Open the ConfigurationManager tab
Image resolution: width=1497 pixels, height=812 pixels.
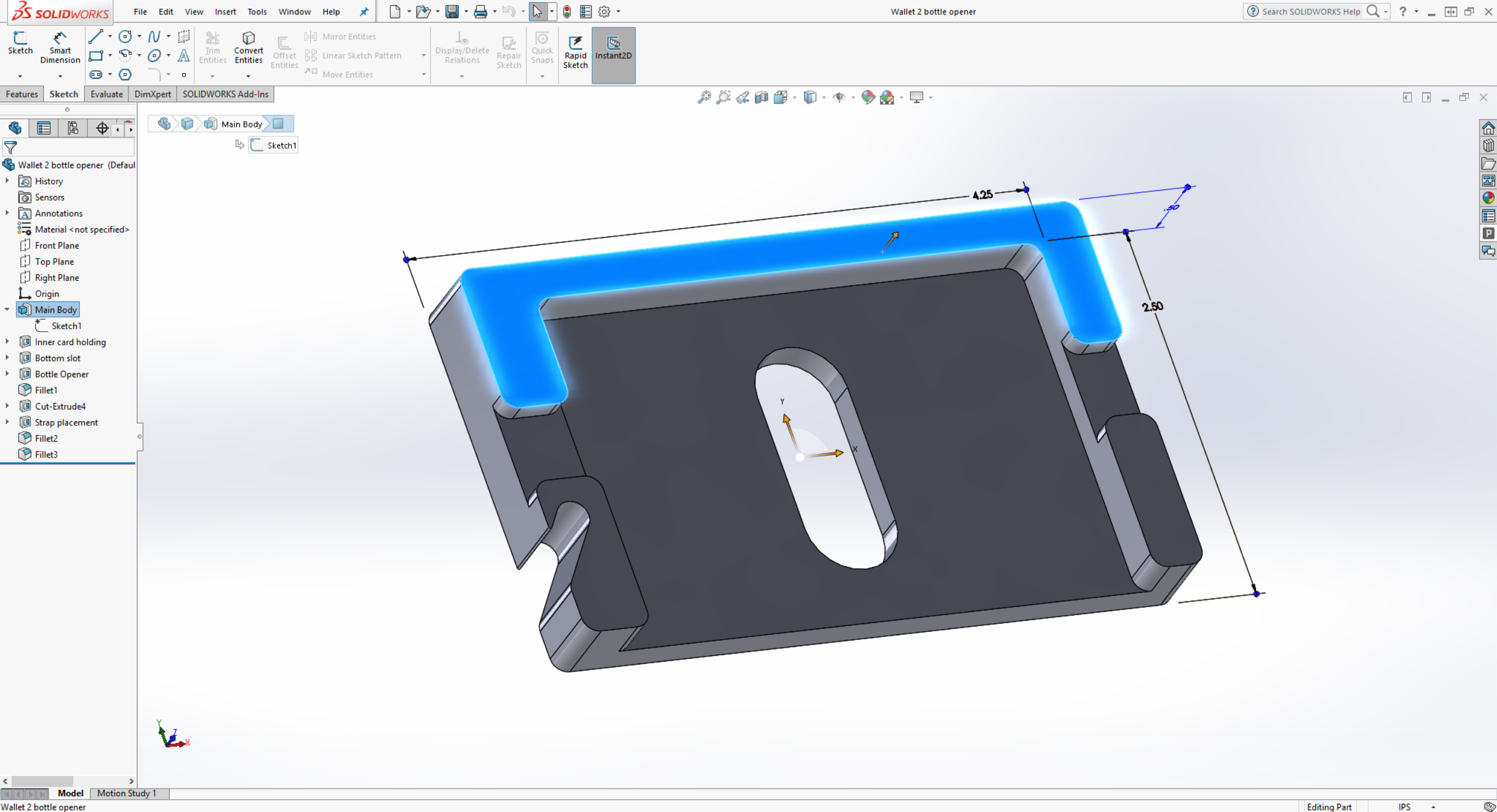pyautogui.click(x=73, y=128)
